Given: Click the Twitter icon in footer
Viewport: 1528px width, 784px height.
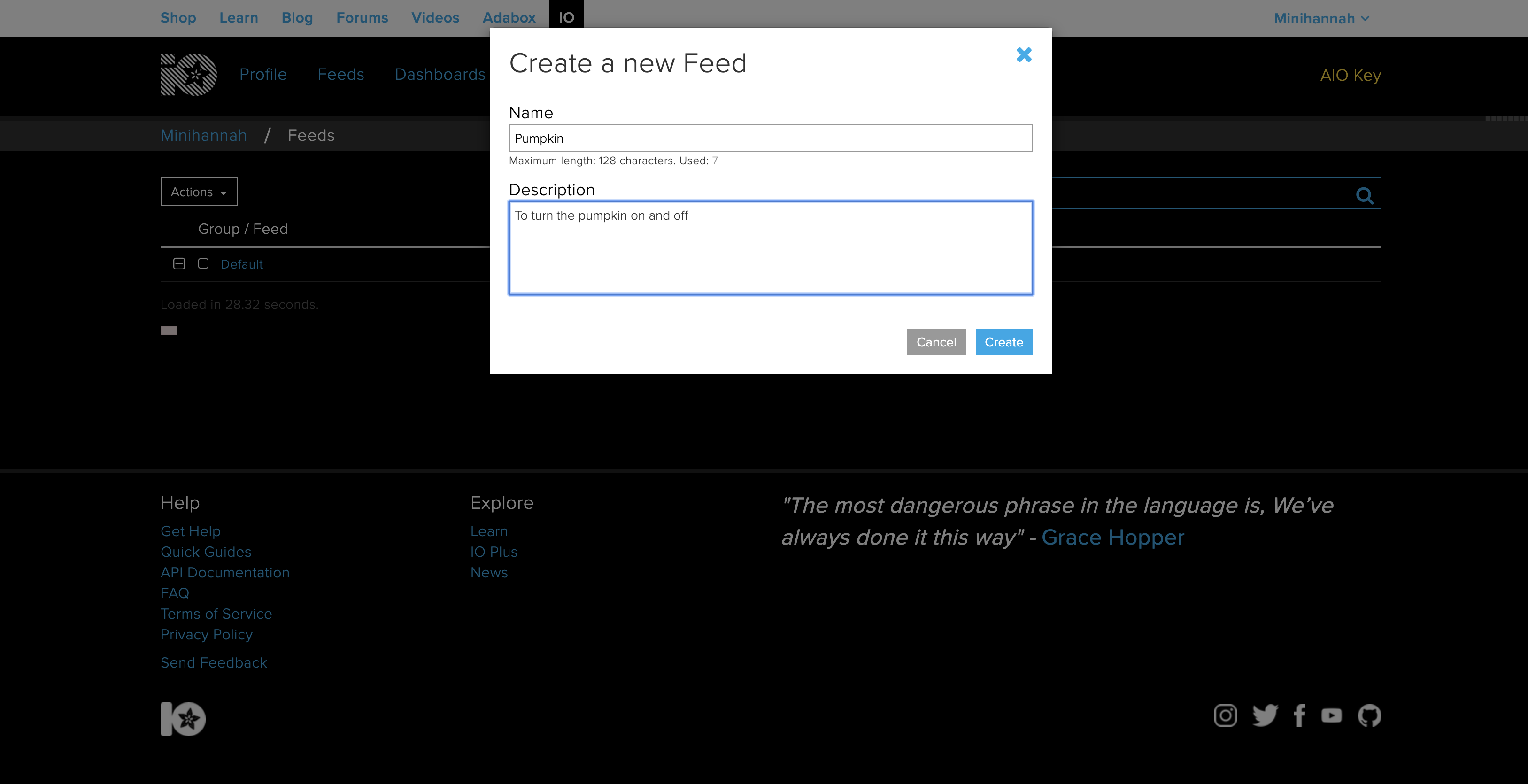Looking at the screenshot, I should point(1265,715).
